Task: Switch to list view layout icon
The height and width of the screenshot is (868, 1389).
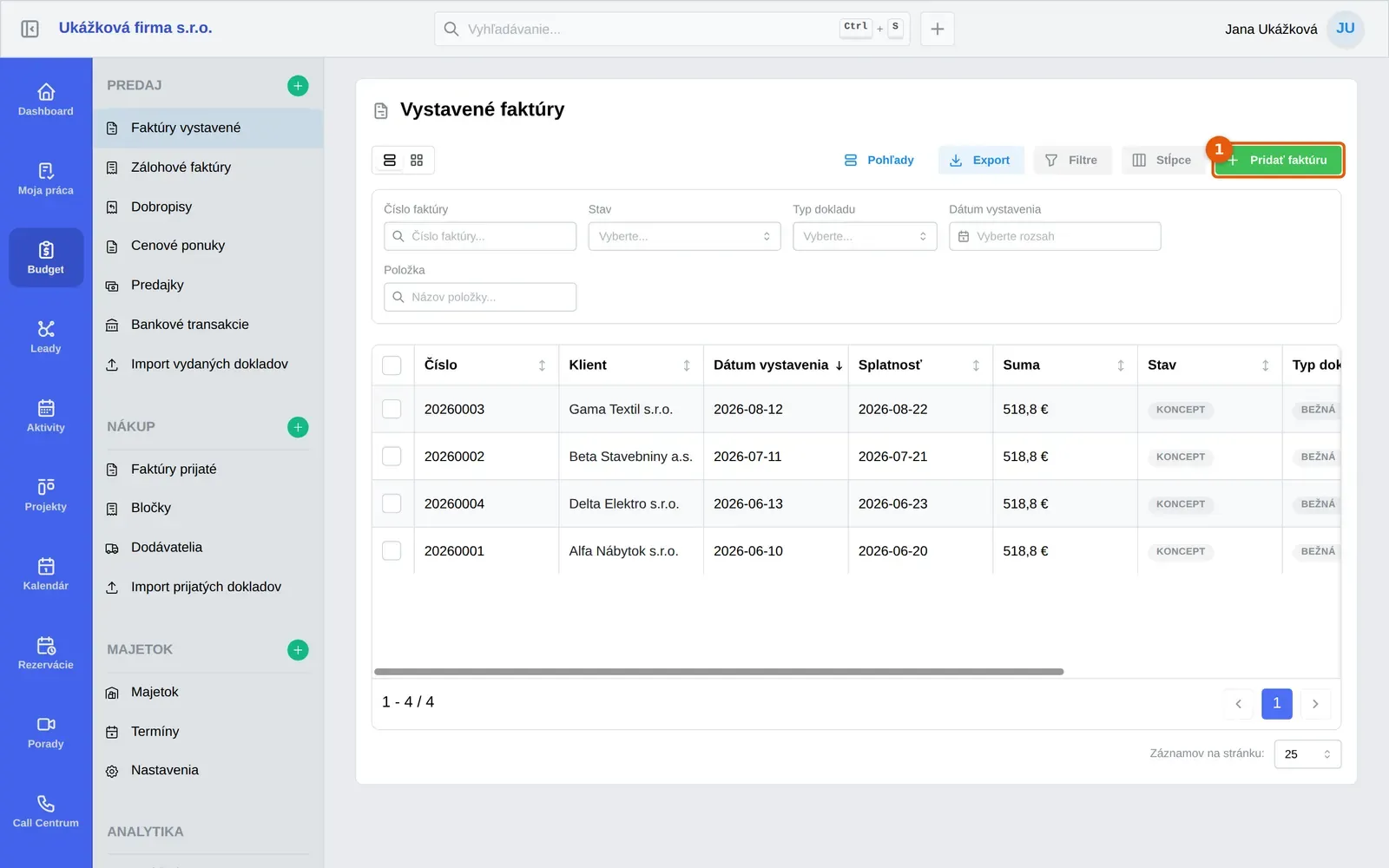Action: click(390, 161)
